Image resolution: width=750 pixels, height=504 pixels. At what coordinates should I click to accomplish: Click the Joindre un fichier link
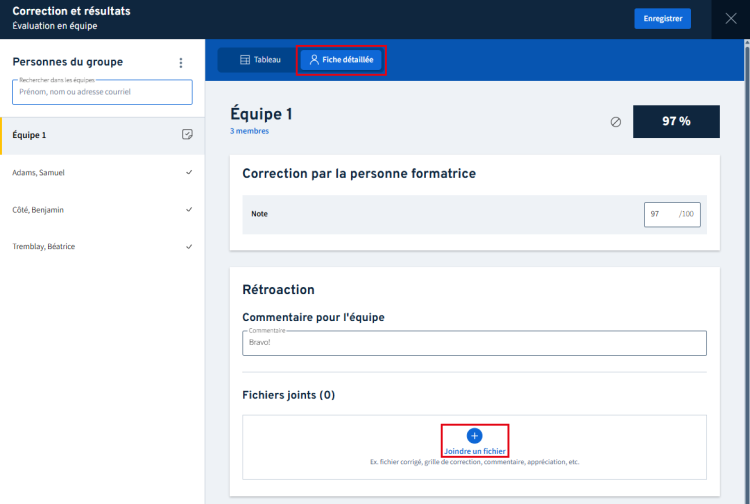[474, 451]
